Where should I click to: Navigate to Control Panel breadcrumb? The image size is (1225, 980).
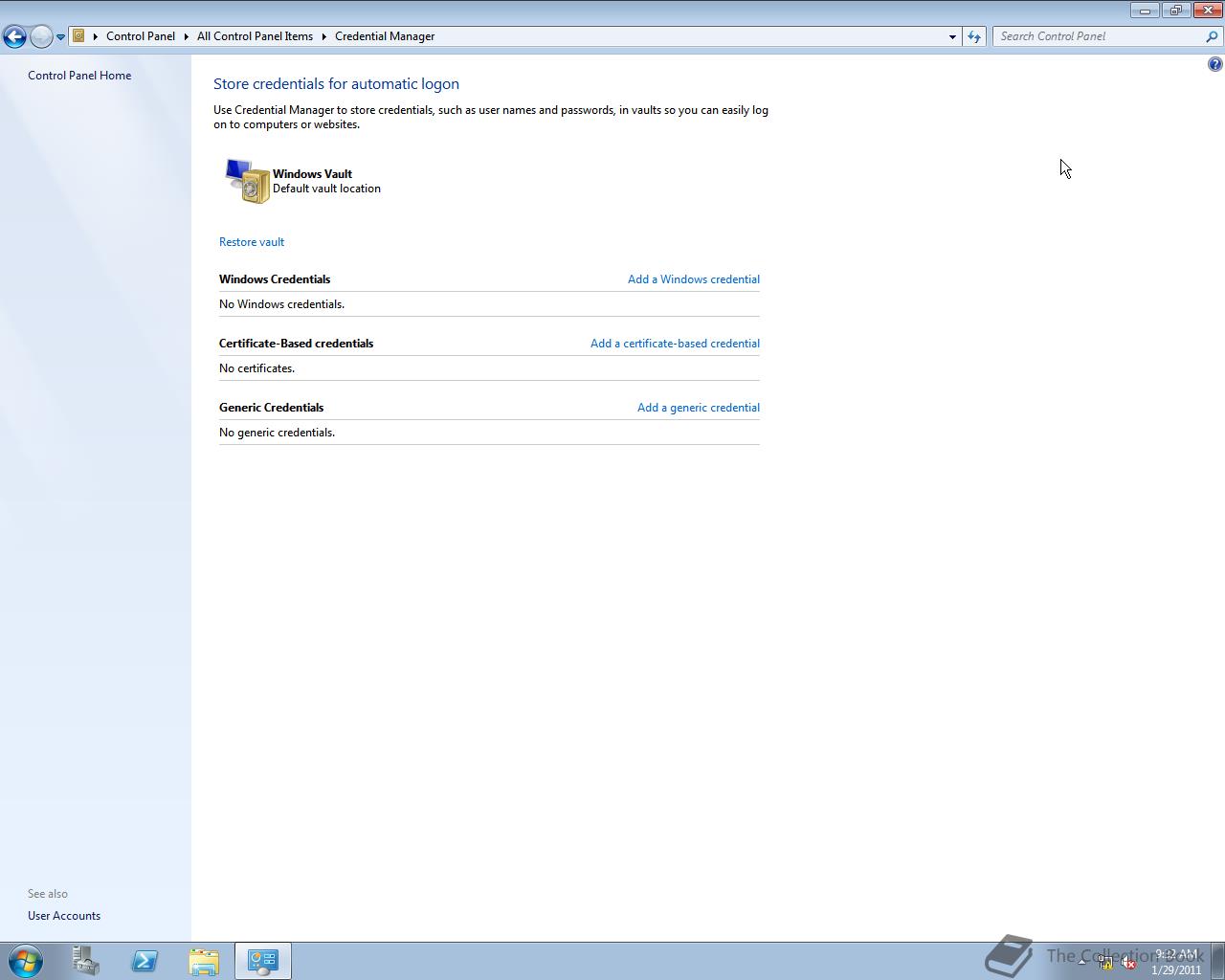141,36
